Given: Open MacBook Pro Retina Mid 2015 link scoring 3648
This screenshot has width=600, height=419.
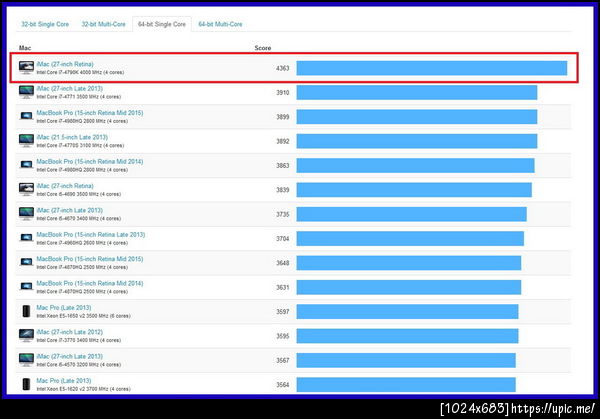Looking at the screenshot, I should tap(90, 259).
